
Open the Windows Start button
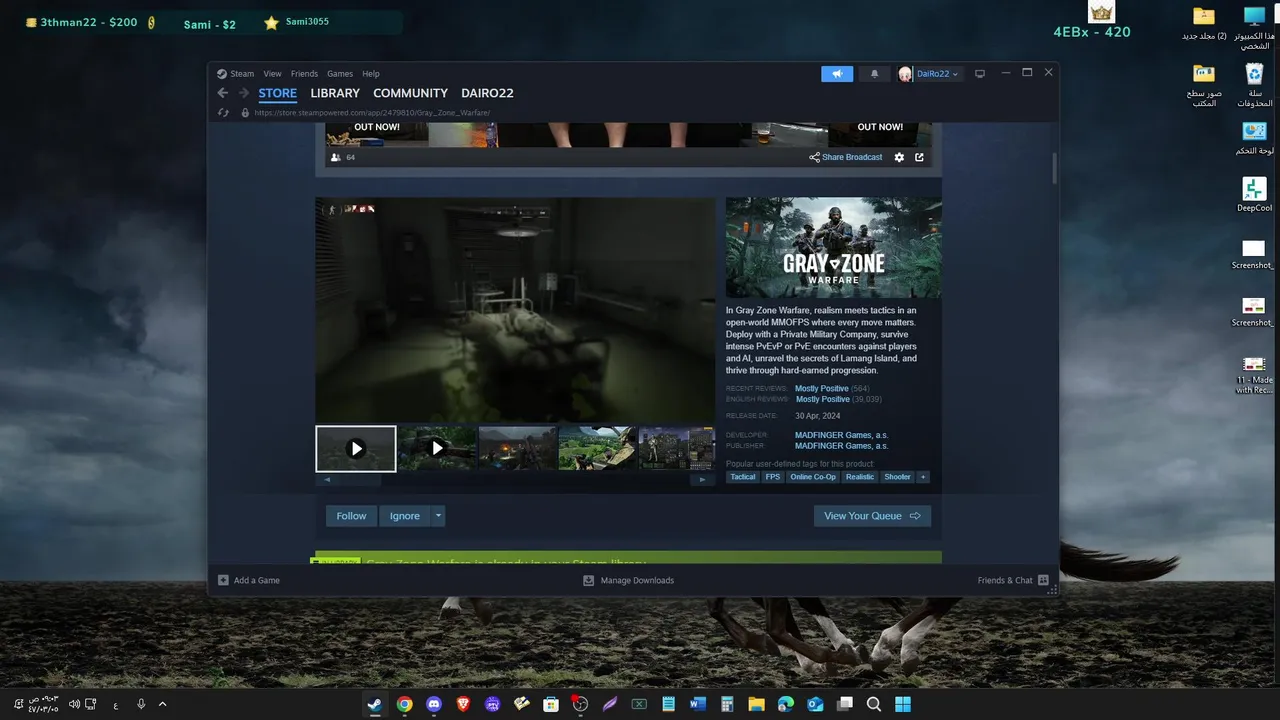[903, 704]
